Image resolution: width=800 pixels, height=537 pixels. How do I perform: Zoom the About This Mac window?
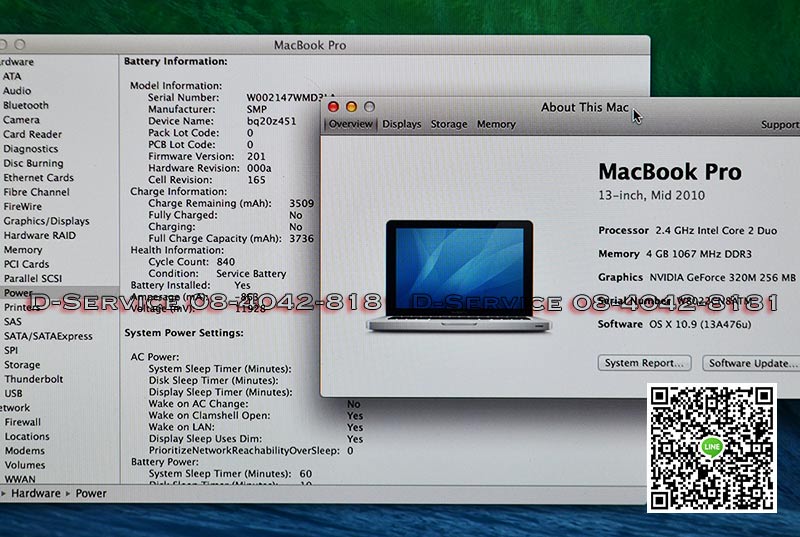(x=369, y=107)
